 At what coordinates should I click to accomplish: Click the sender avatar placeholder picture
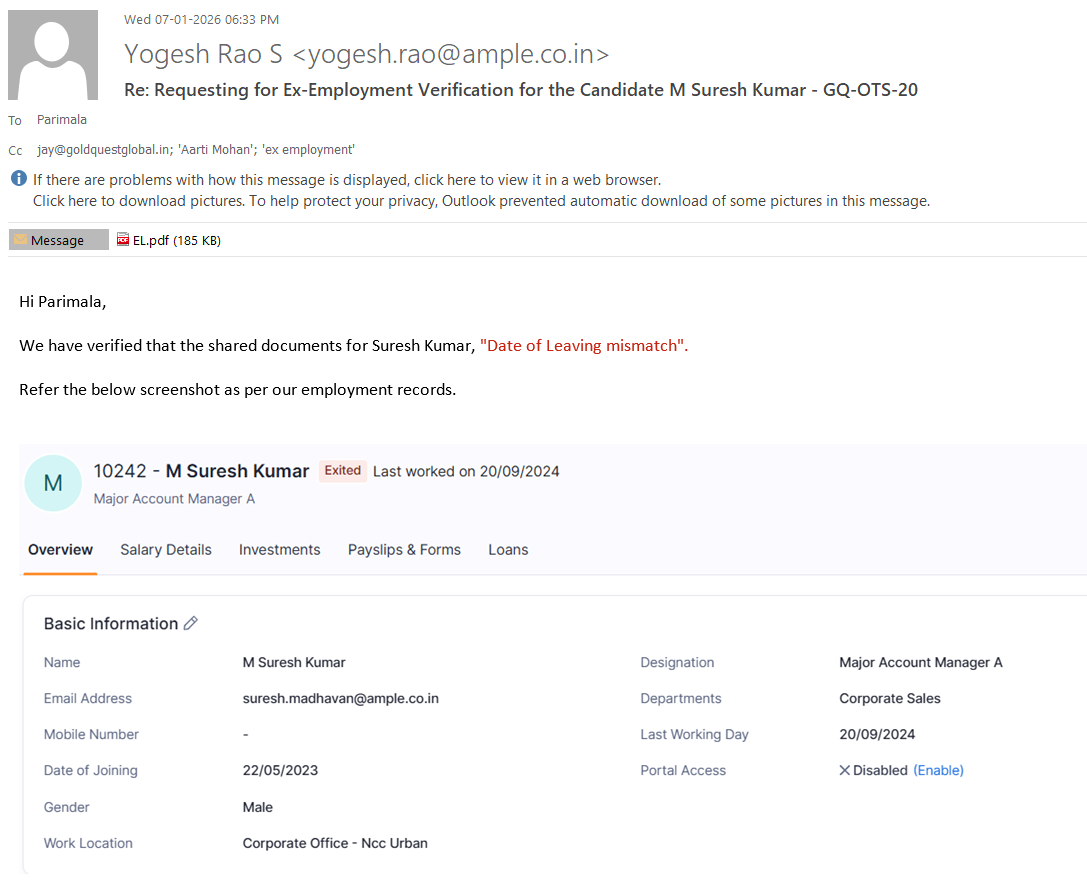[x=53, y=55]
